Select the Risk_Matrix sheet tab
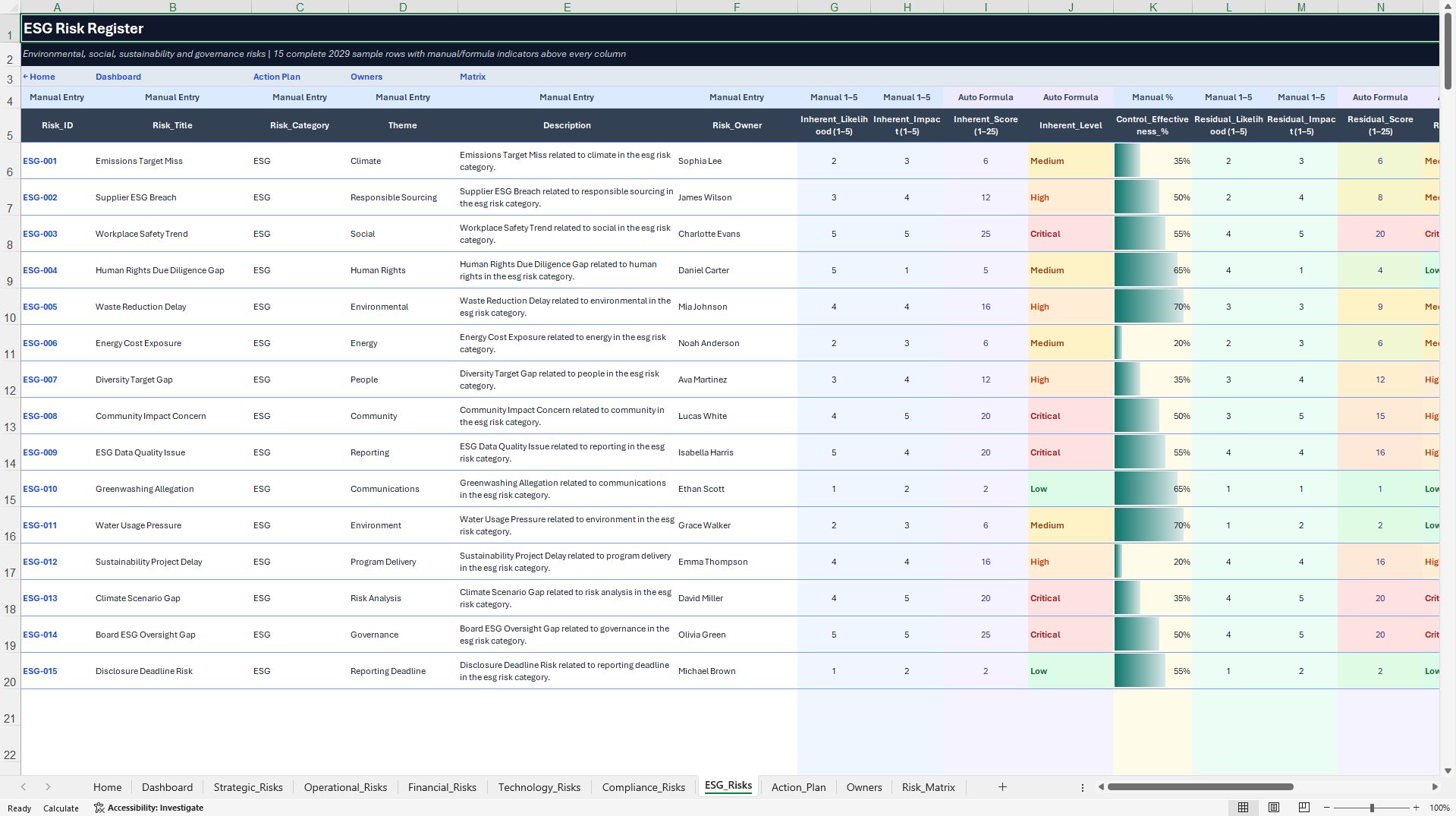The height and width of the screenshot is (816, 1456). pos(928,787)
